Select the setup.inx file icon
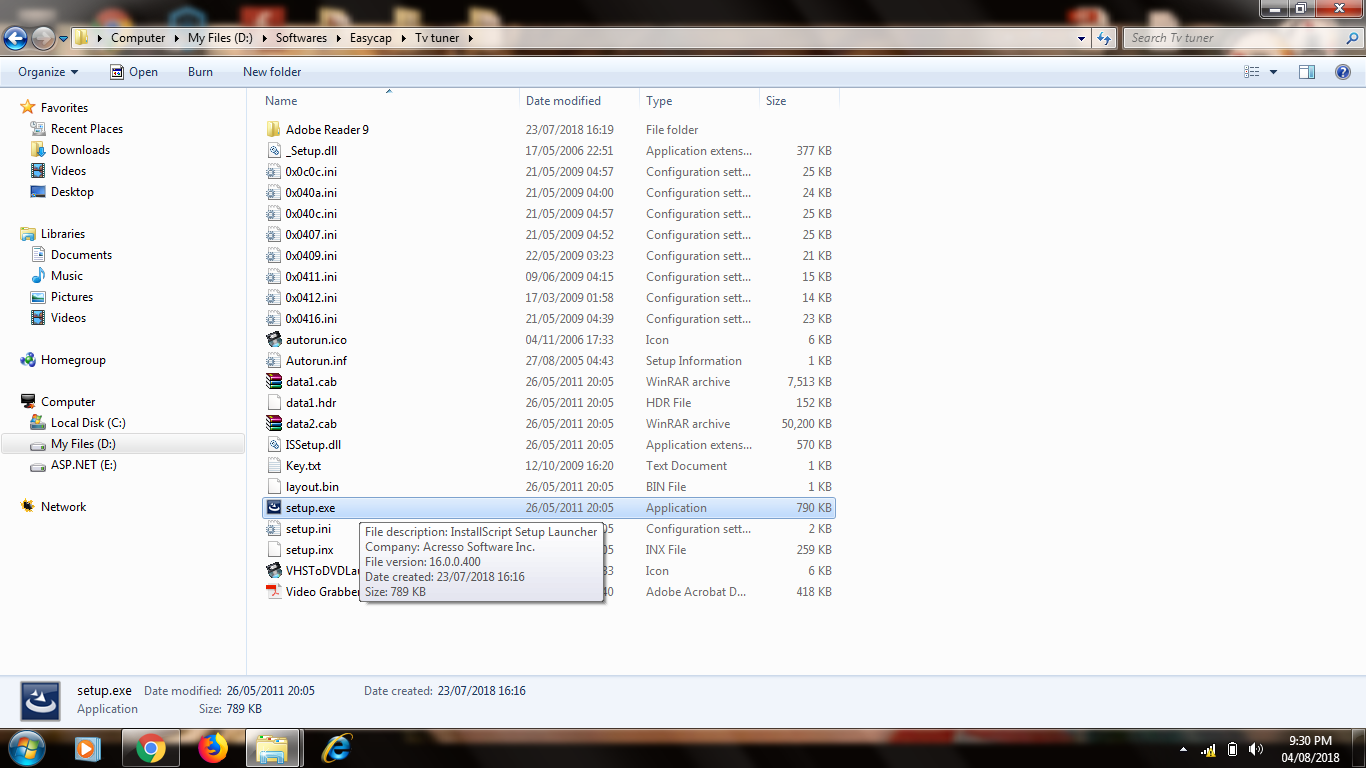This screenshot has height=768, width=1366. pos(274,550)
